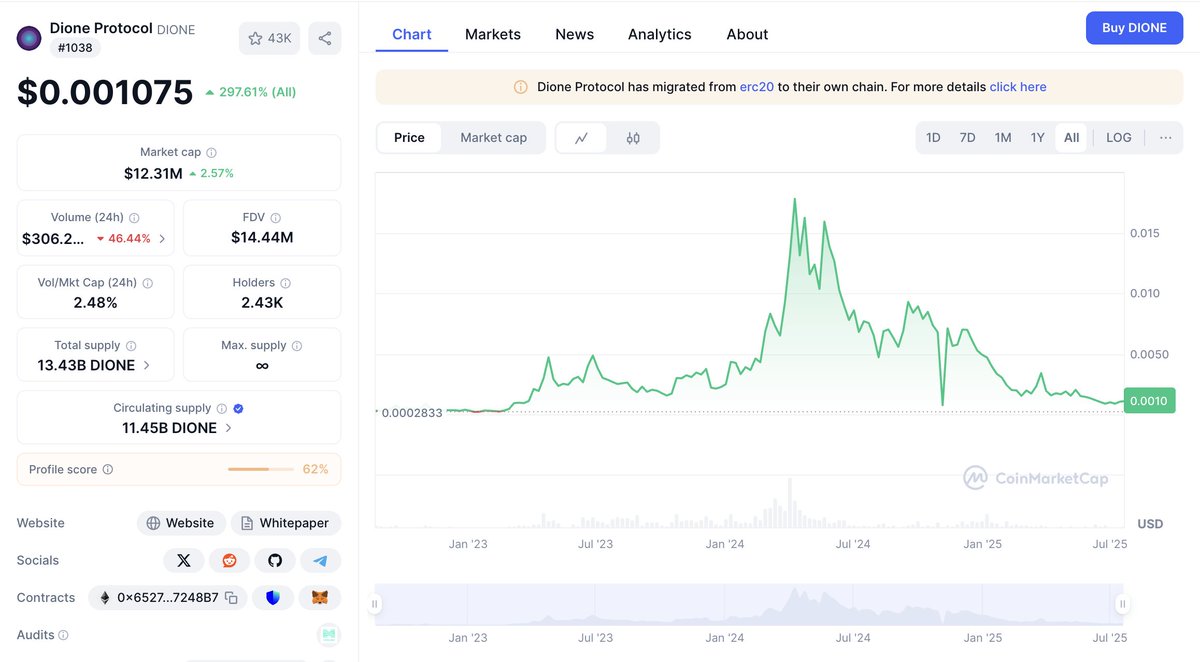Open the News tab

(x=575, y=34)
